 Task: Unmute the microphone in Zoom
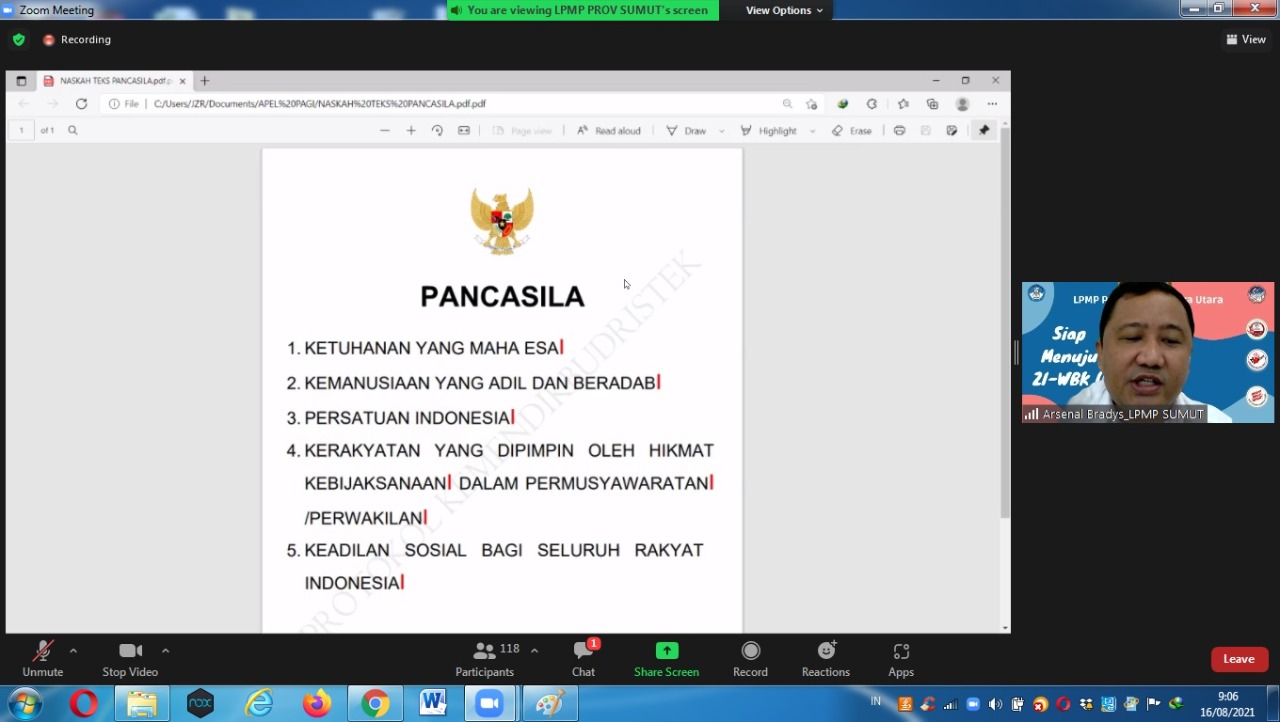click(42, 659)
